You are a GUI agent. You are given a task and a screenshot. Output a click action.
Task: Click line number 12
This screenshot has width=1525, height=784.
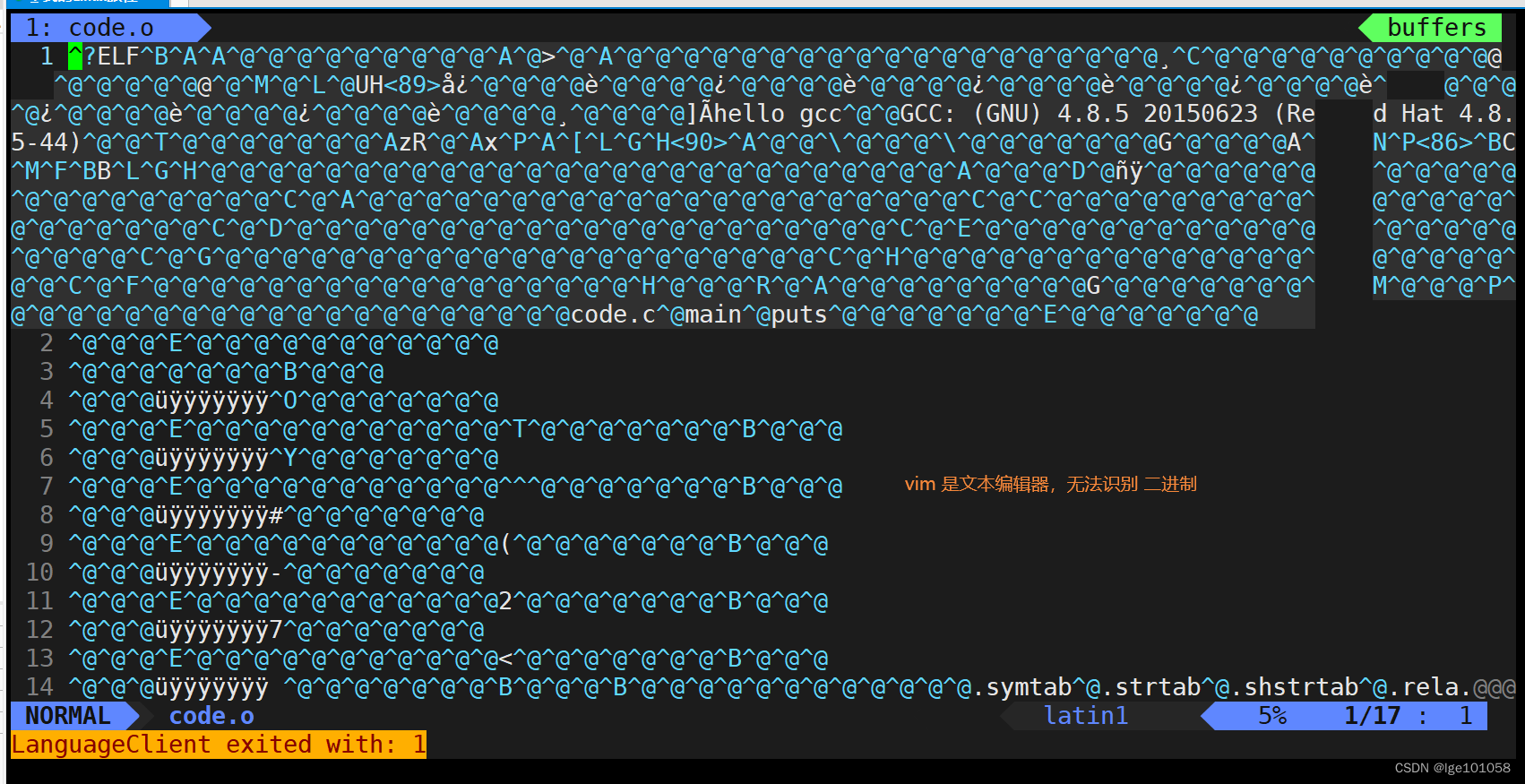[x=39, y=630]
